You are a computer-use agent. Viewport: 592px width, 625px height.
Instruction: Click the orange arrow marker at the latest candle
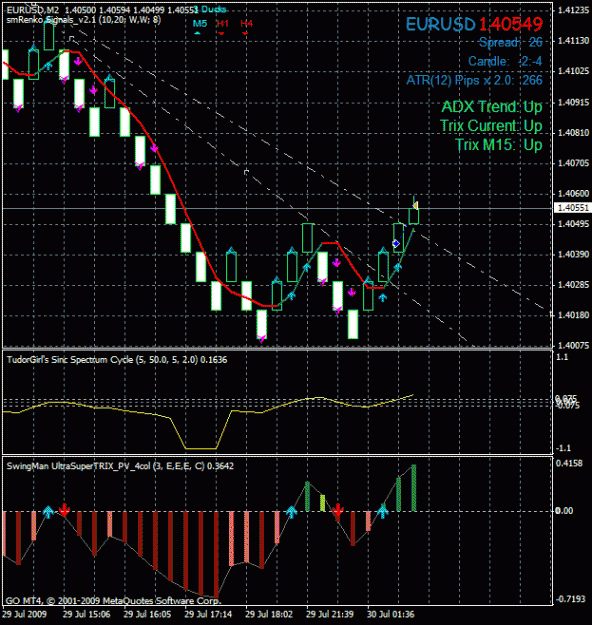[x=415, y=206]
